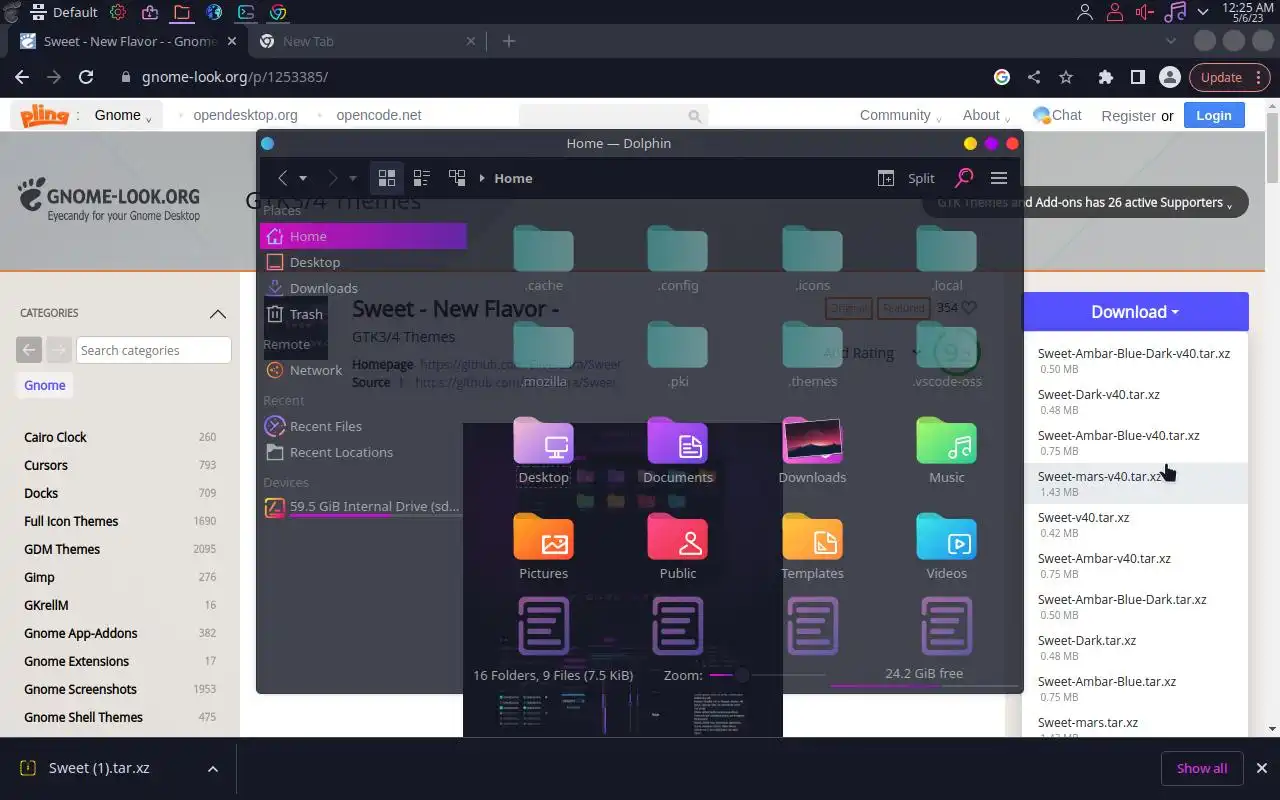Bookmark this page with the star icon
The width and height of the screenshot is (1280, 800).
click(1066, 77)
